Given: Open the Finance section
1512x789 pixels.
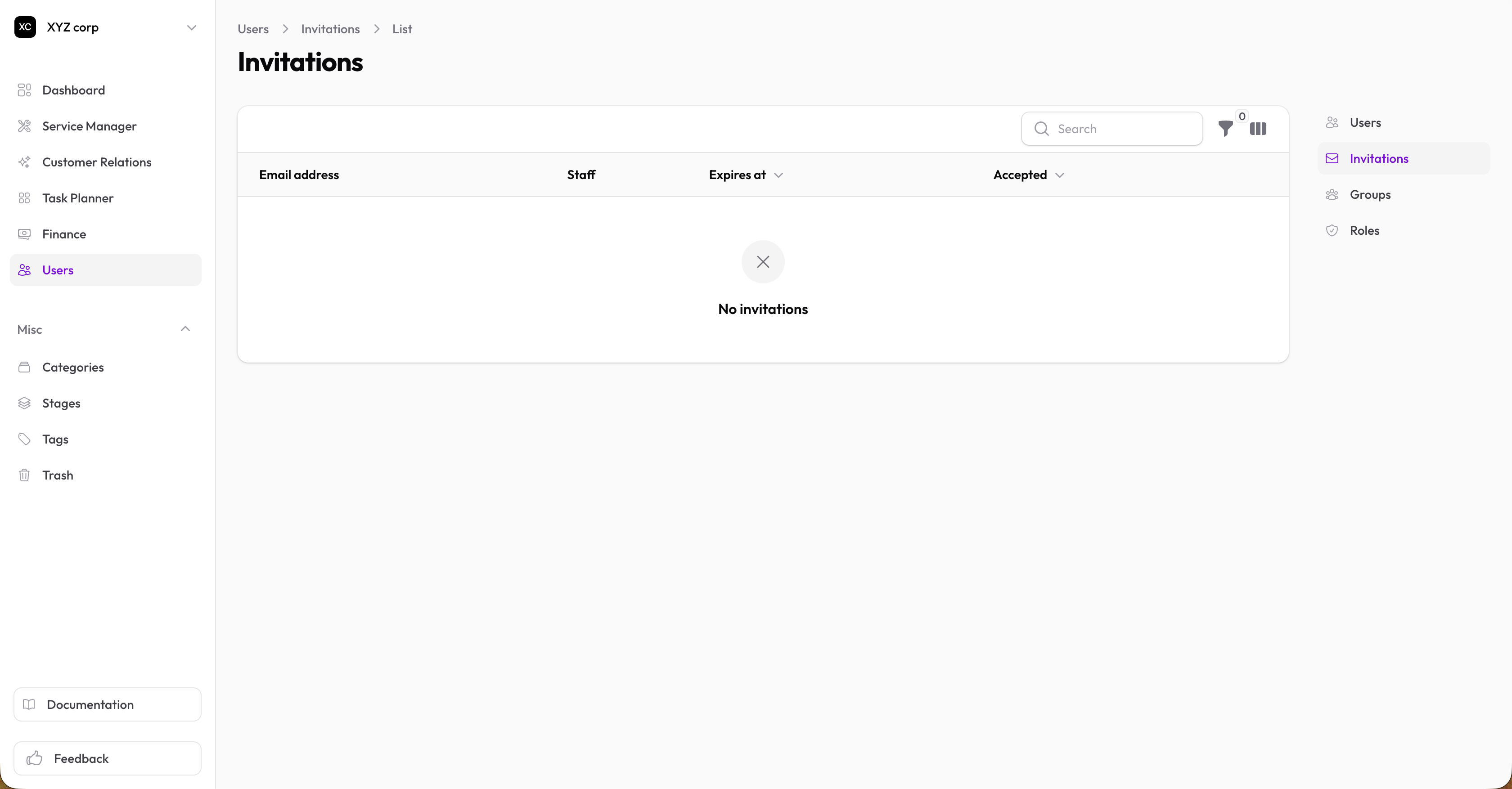Looking at the screenshot, I should [106, 234].
